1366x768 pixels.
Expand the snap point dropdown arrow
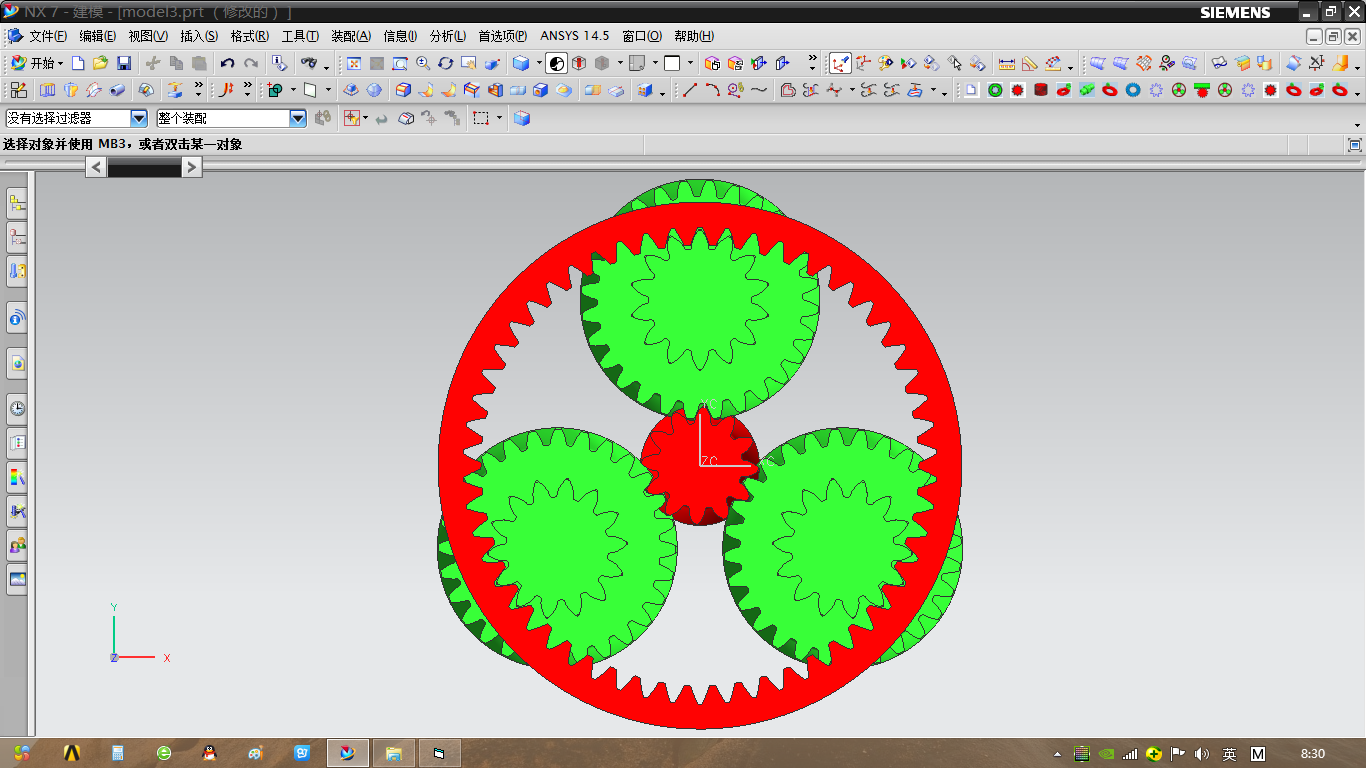[x=365, y=118]
